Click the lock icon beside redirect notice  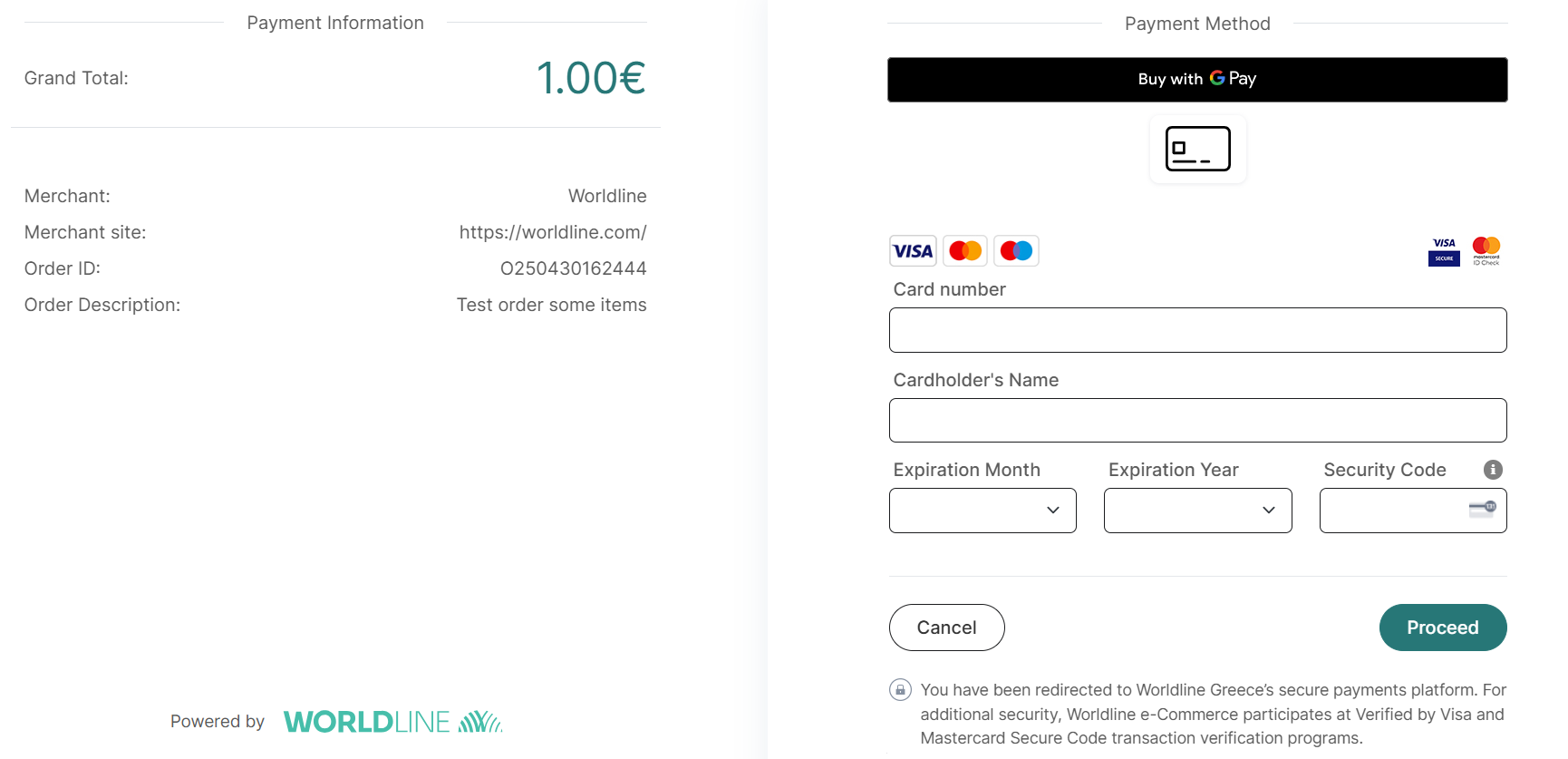[x=900, y=690]
